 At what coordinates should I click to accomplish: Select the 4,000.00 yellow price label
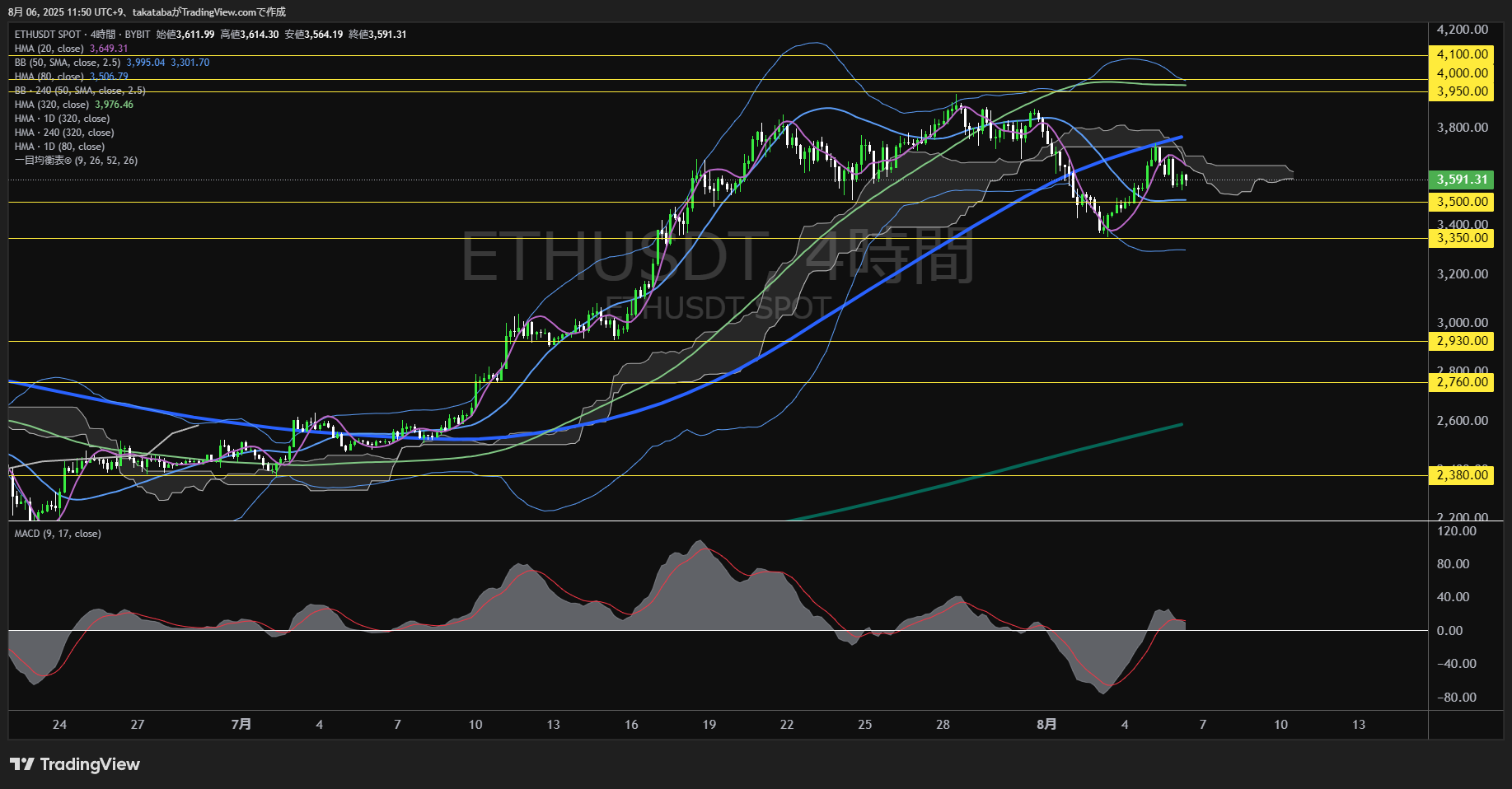(x=1461, y=73)
